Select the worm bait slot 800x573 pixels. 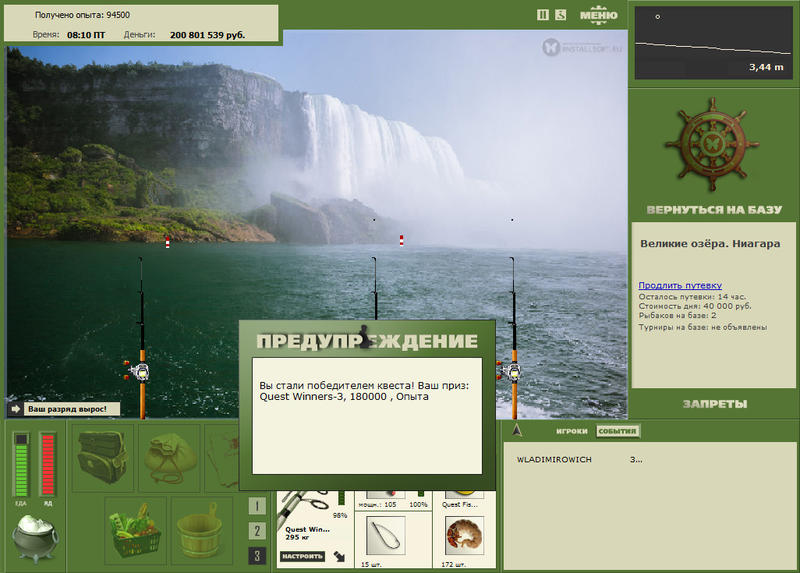coord(464,535)
